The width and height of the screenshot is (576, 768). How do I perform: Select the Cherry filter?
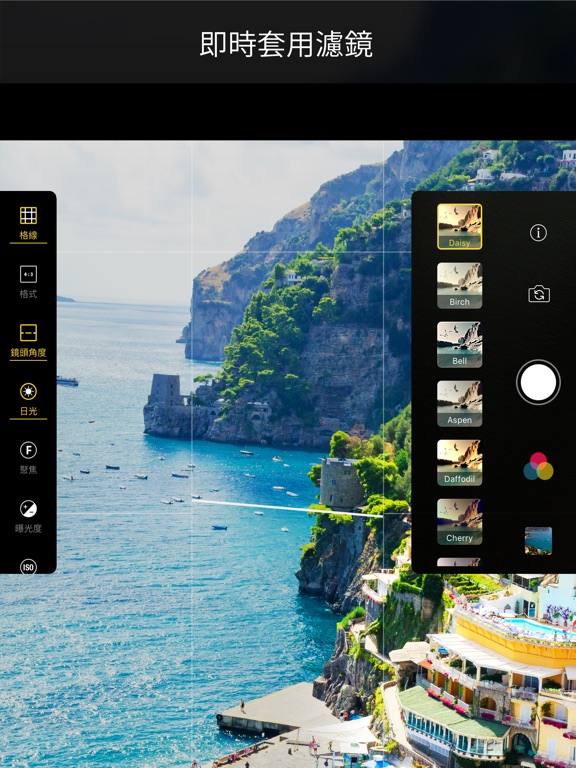tap(459, 522)
